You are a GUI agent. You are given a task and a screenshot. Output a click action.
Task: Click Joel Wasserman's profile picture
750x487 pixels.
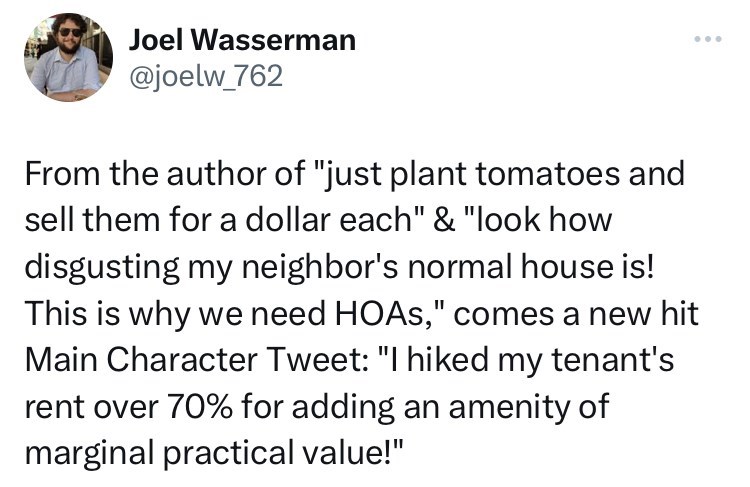tap(69, 58)
